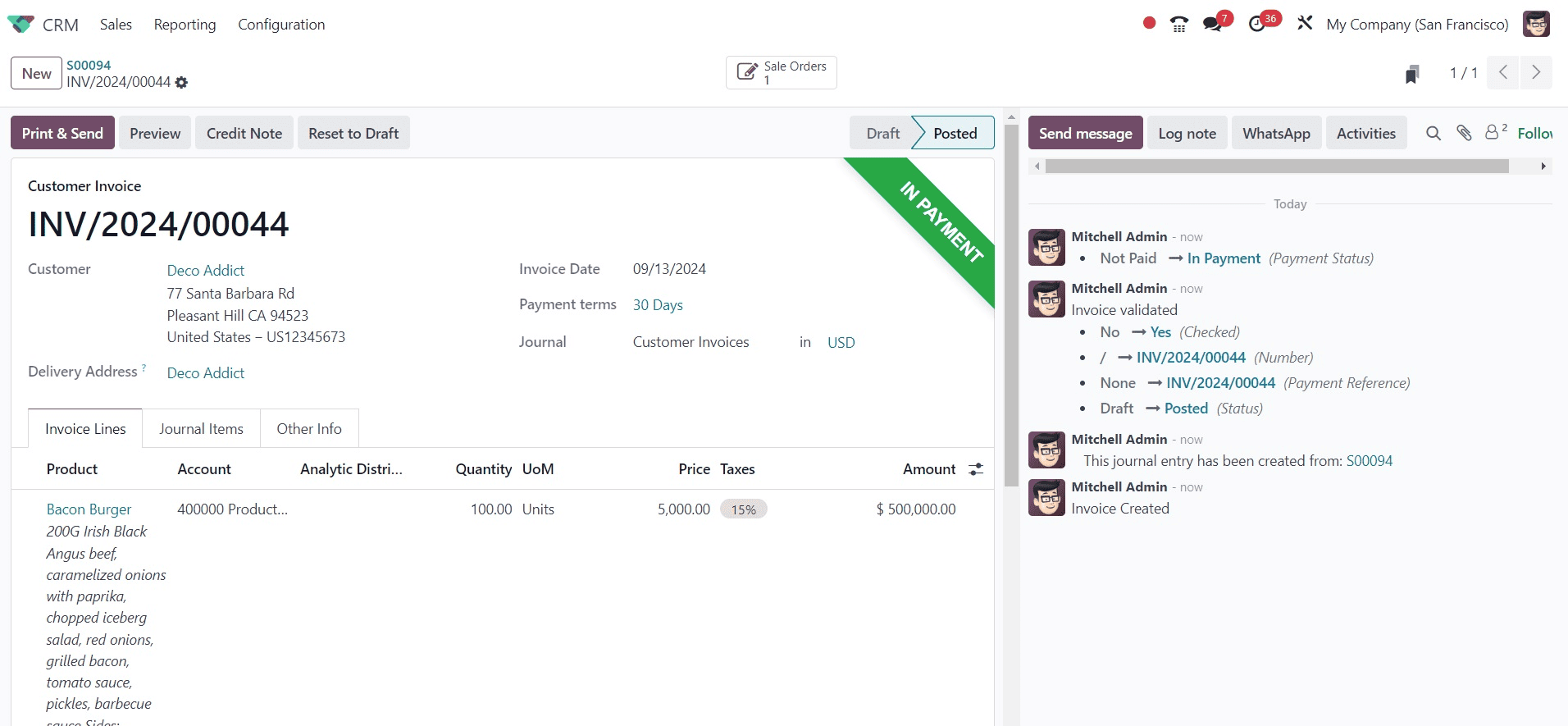Open the activities clock icon
The height and width of the screenshot is (726, 1568).
coord(1257,24)
